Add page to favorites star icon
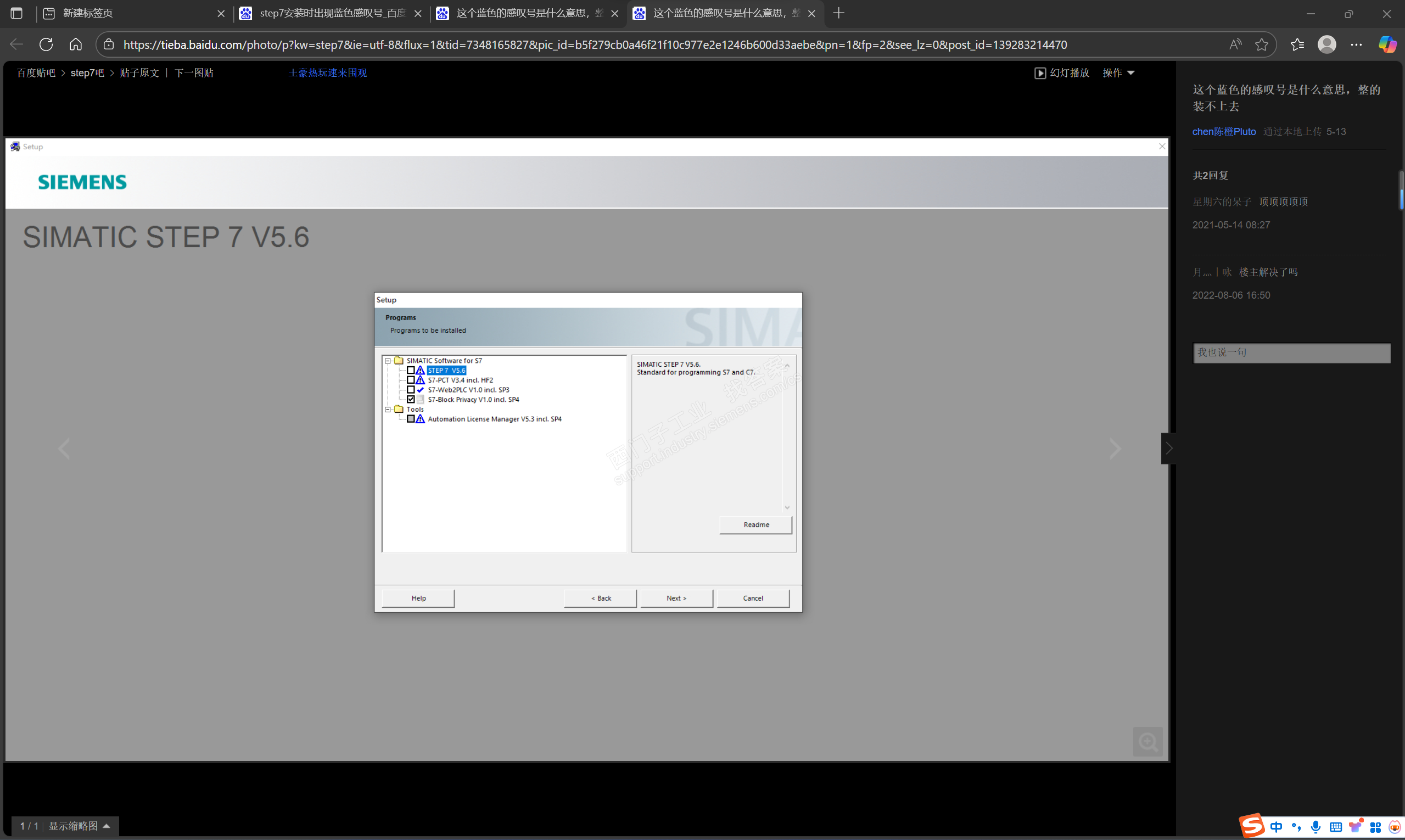Viewport: 1405px width, 840px height. [x=1261, y=44]
